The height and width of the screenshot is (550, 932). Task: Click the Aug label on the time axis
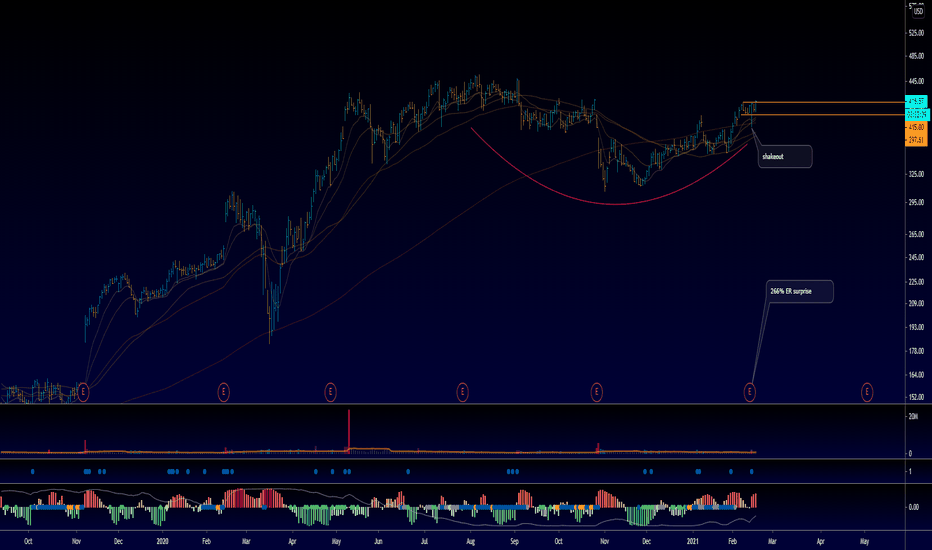[471, 541]
